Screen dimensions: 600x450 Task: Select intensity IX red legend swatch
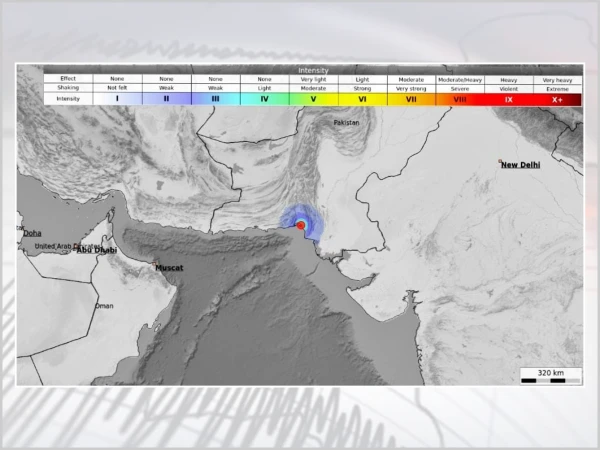[x=509, y=99]
